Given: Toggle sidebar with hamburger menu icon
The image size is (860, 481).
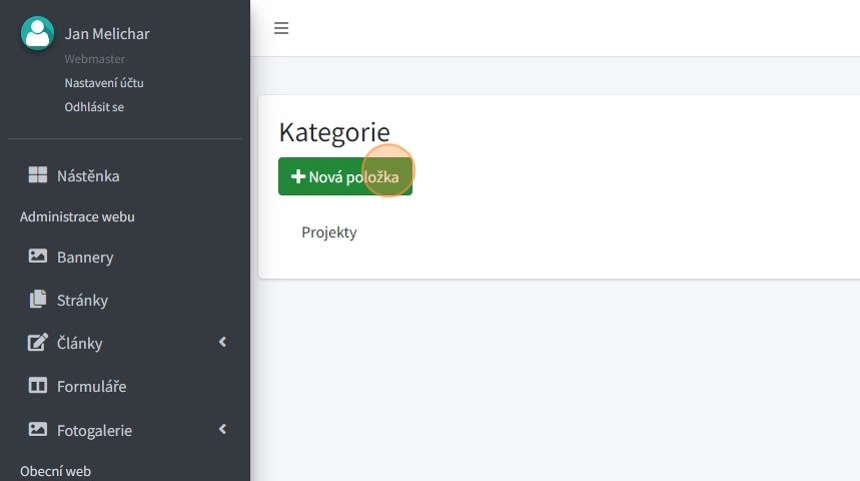Looking at the screenshot, I should (x=281, y=28).
